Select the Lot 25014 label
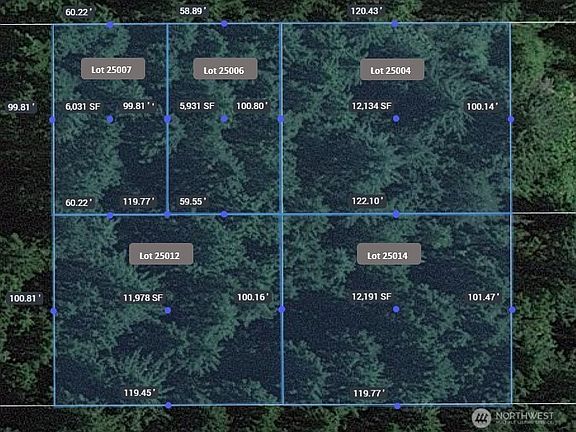Viewport: 576px width, 432px height. tap(389, 254)
